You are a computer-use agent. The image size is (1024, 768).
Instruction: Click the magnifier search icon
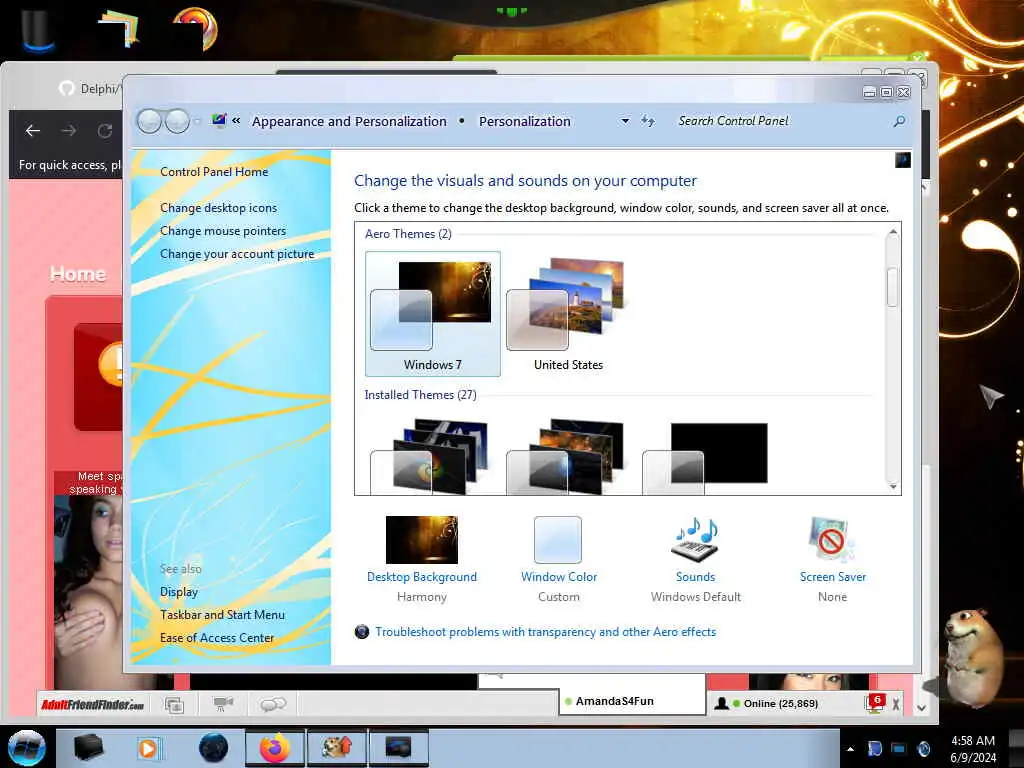click(x=899, y=121)
